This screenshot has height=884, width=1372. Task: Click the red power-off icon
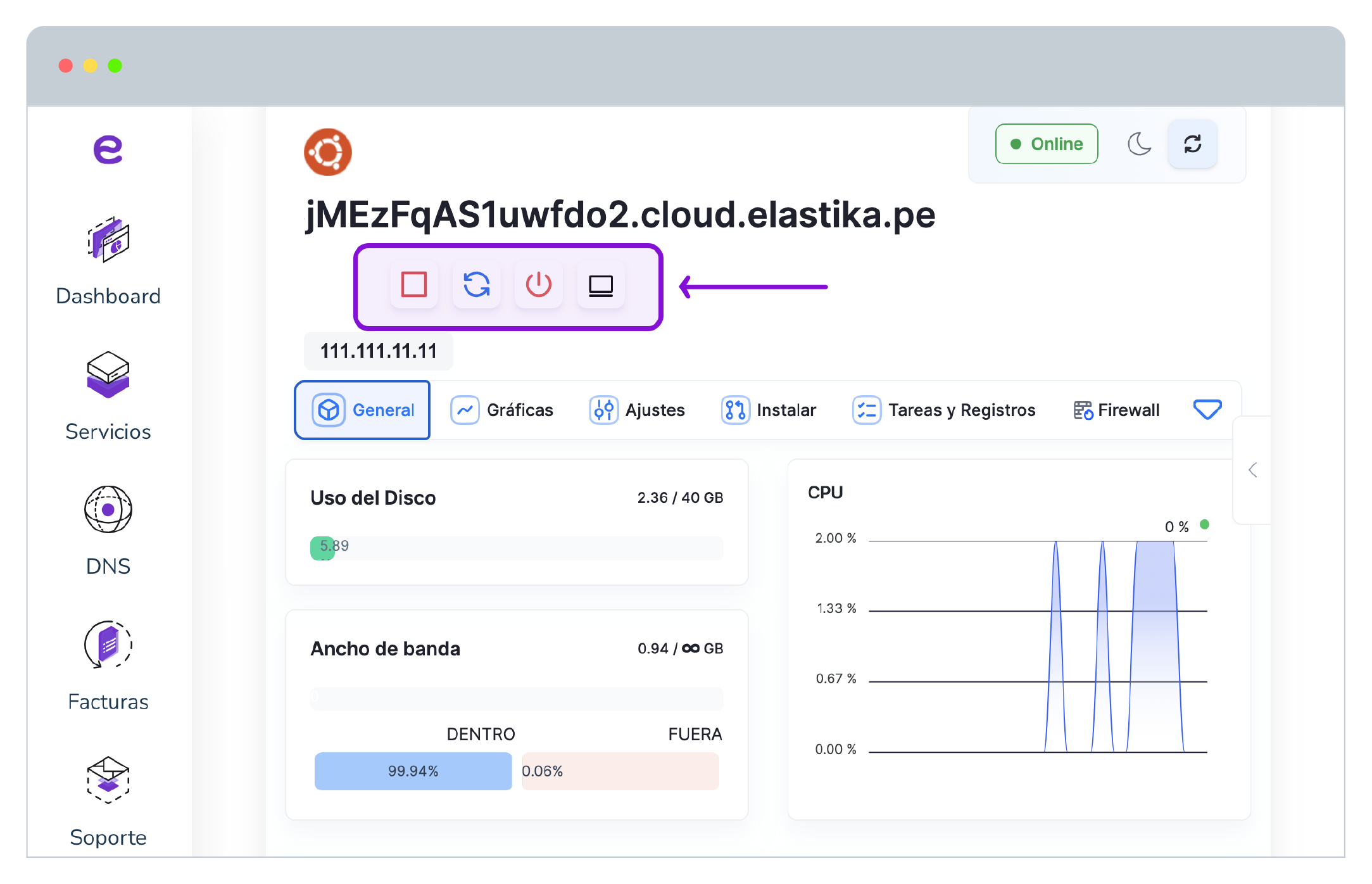pos(538,285)
